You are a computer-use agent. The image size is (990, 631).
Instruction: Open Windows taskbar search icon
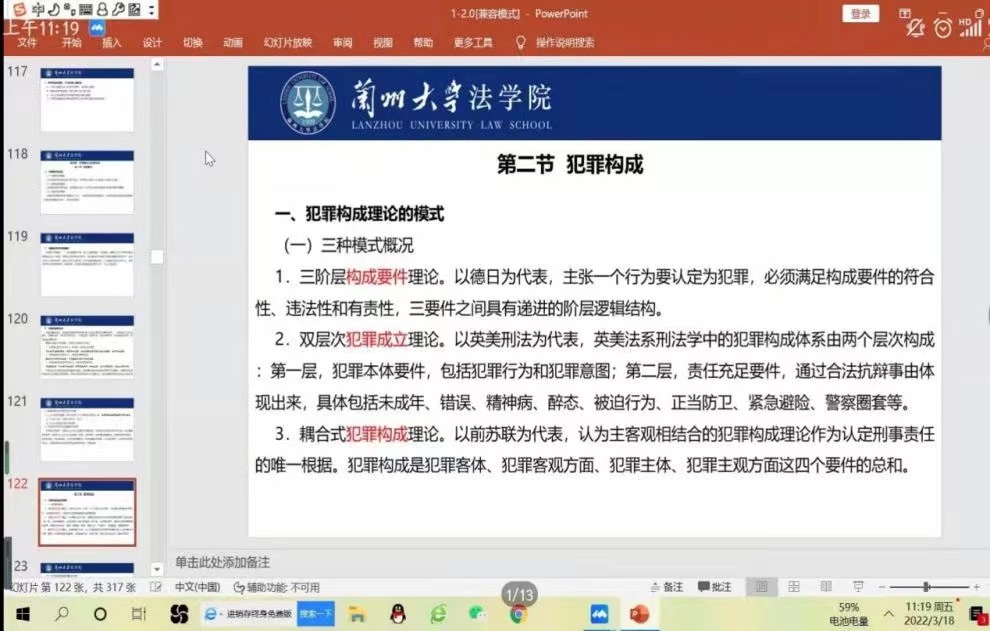[62, 613]
